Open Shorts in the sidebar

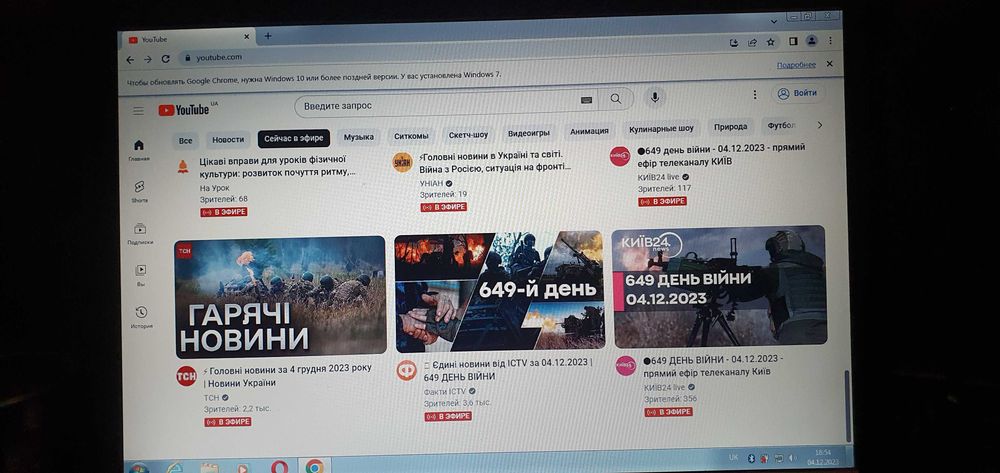coord(140,191)
